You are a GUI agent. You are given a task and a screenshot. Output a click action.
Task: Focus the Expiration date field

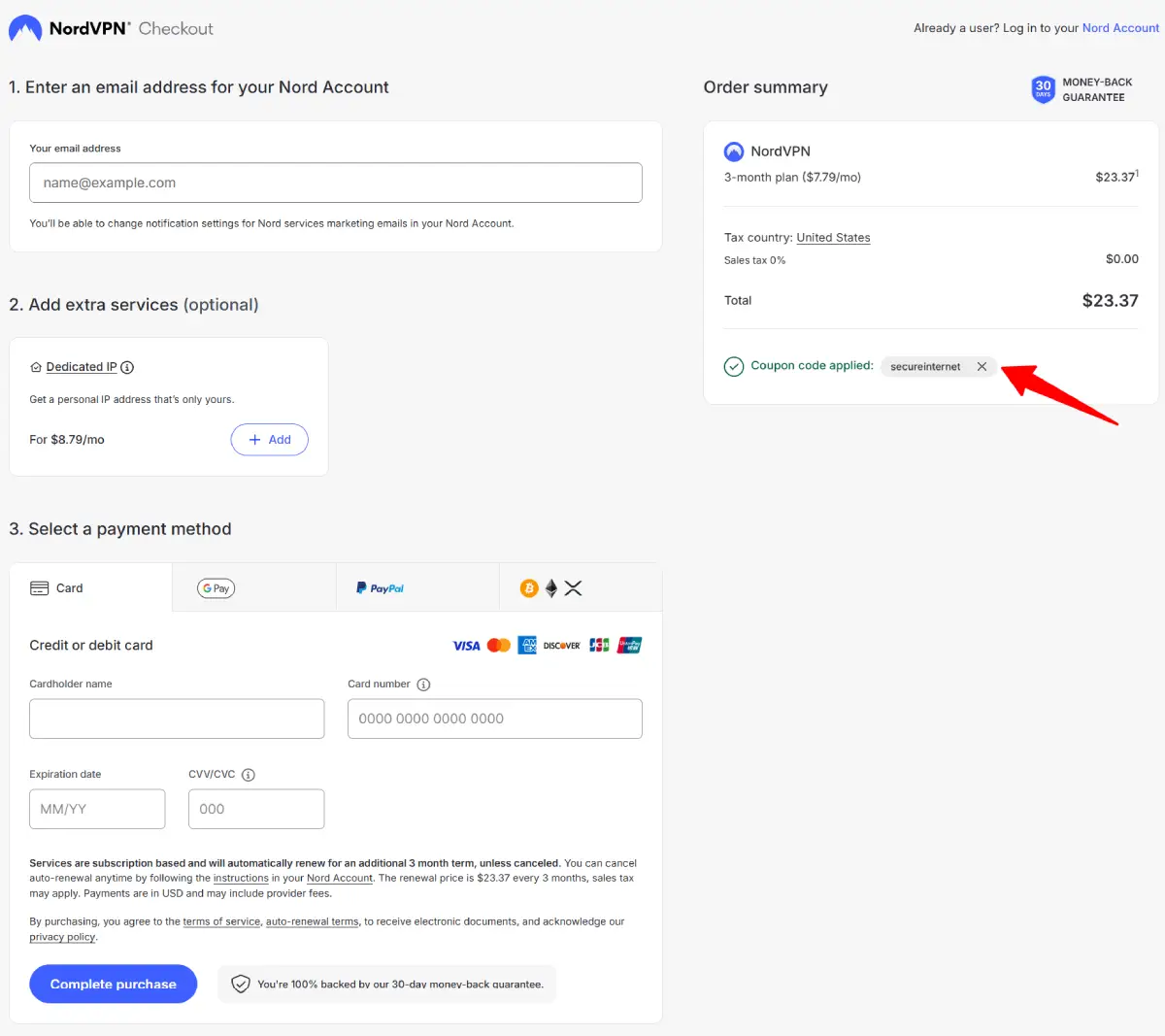(97, 809)
